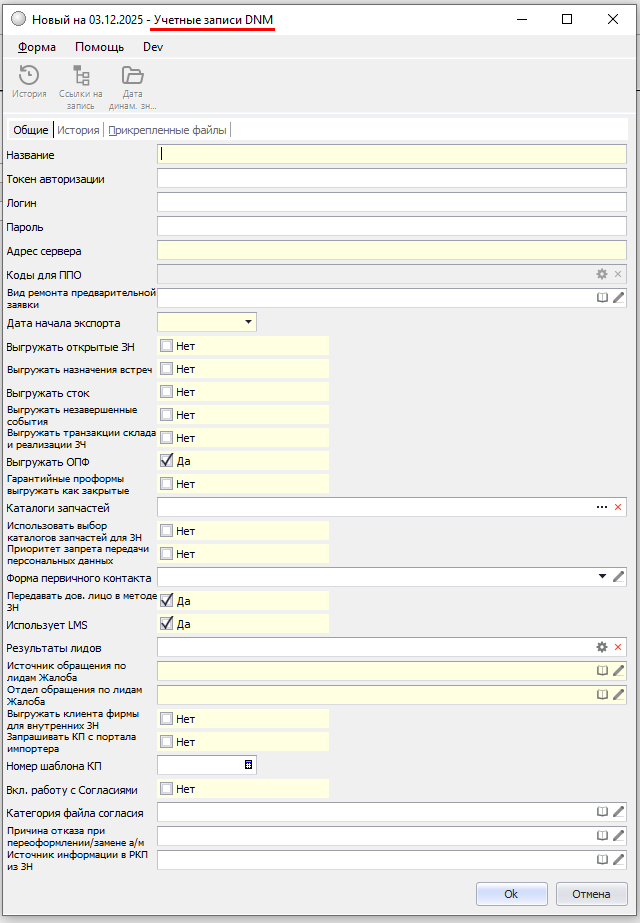
Task: Open gear icon in Результаты лидов row
Action: click(x=602, y=648)
